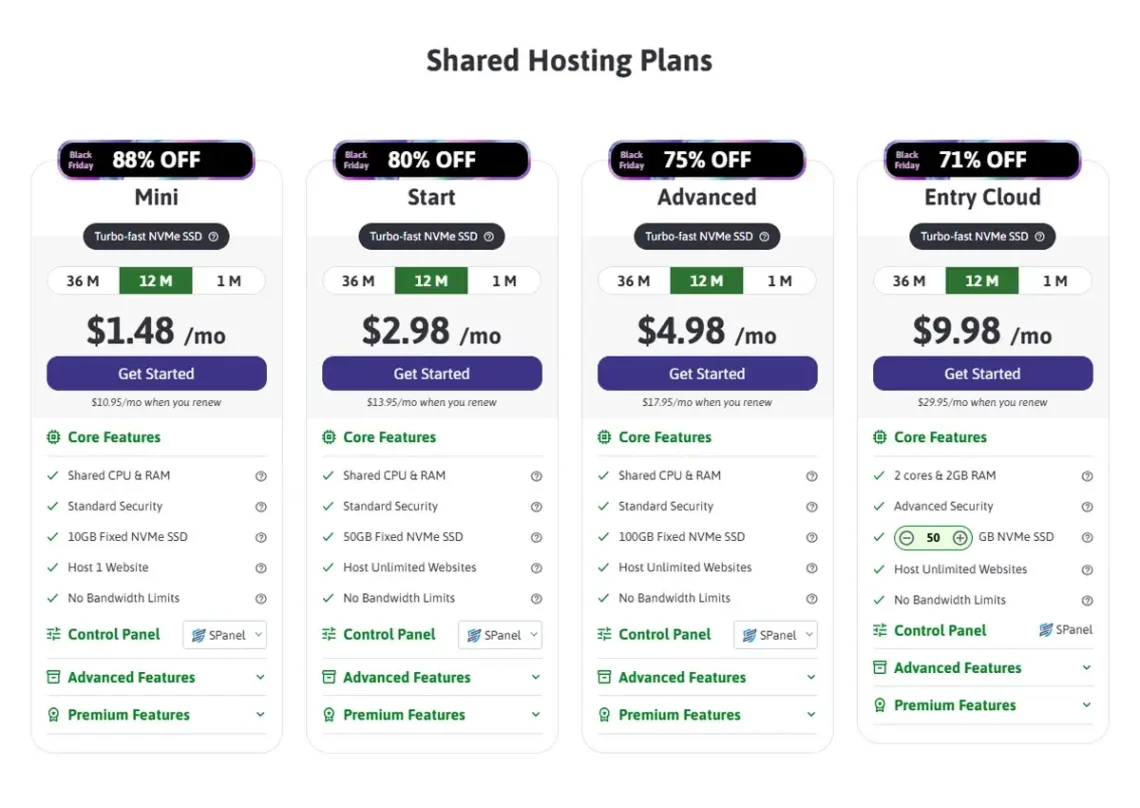1140x808 pixels.
Task: Select the 36 M billing term on Mini plan
Action: click(82, 281)
